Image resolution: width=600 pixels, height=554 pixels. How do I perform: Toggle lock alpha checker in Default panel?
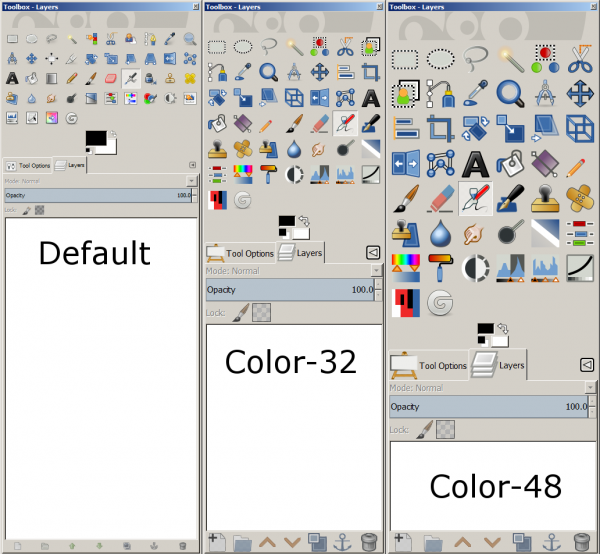[39, 210]
